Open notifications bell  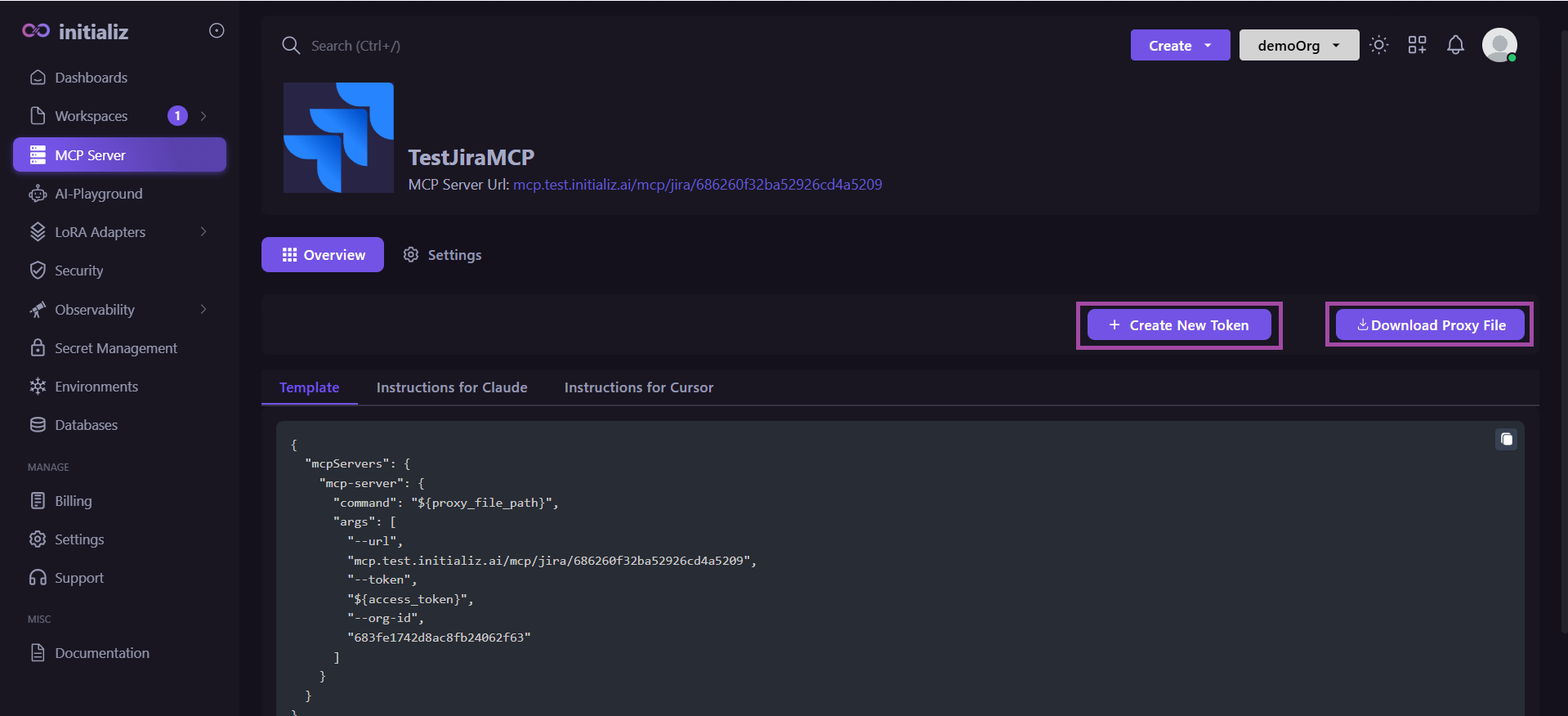[x=1455, y=45]
